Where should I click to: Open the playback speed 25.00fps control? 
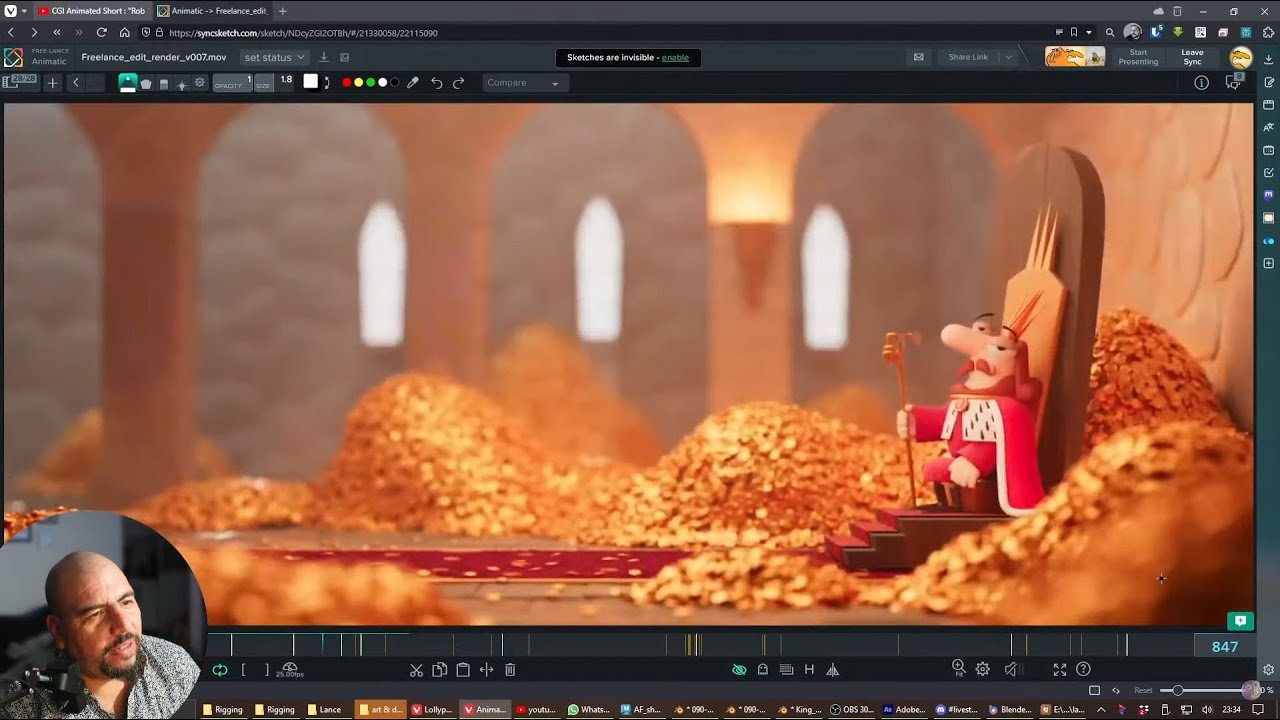[x=290, y=670]
